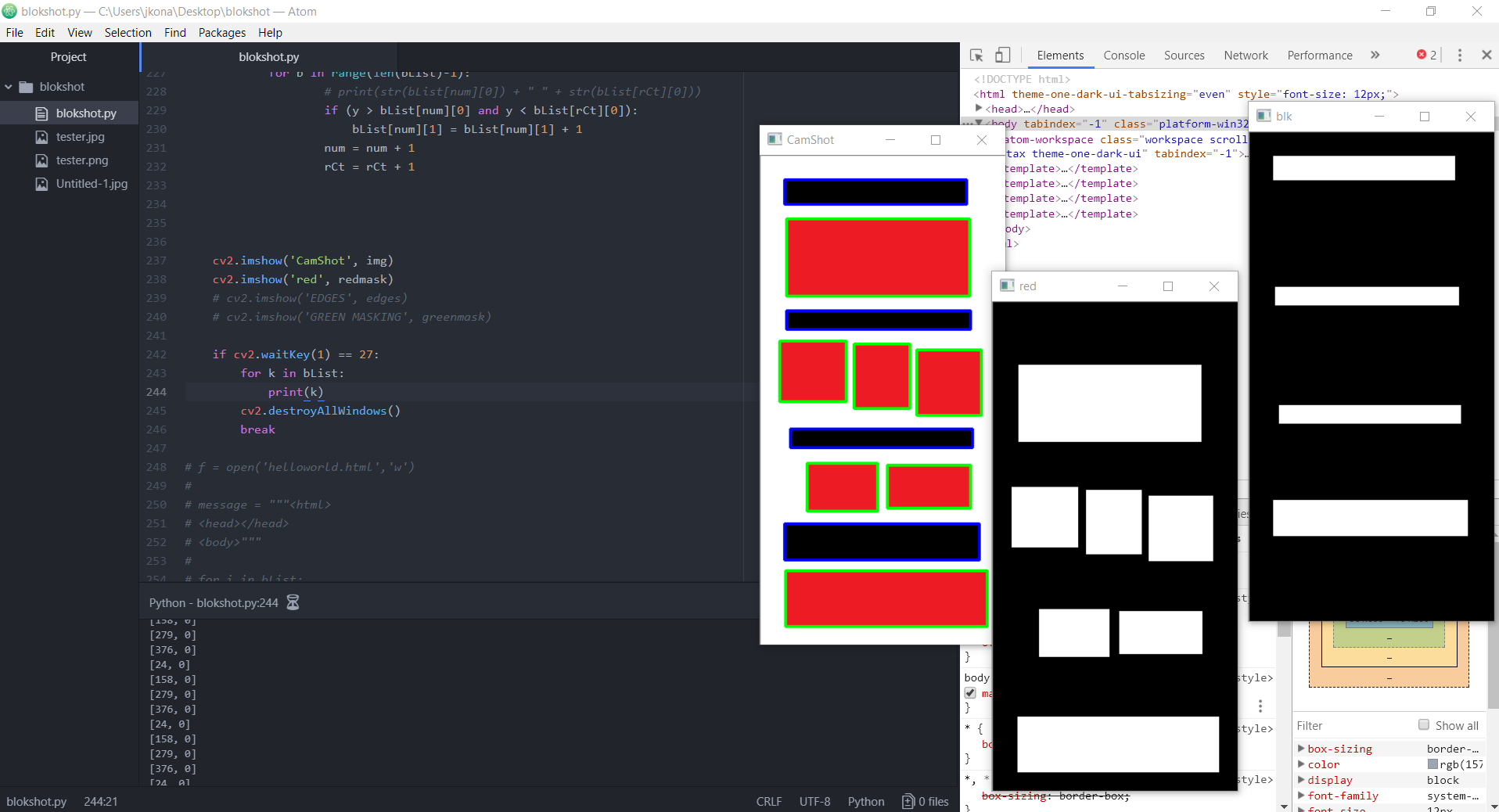Switch to the Elements tab in DevTools
Viewport: 1499px width, 812px height.
(1060, 56)
